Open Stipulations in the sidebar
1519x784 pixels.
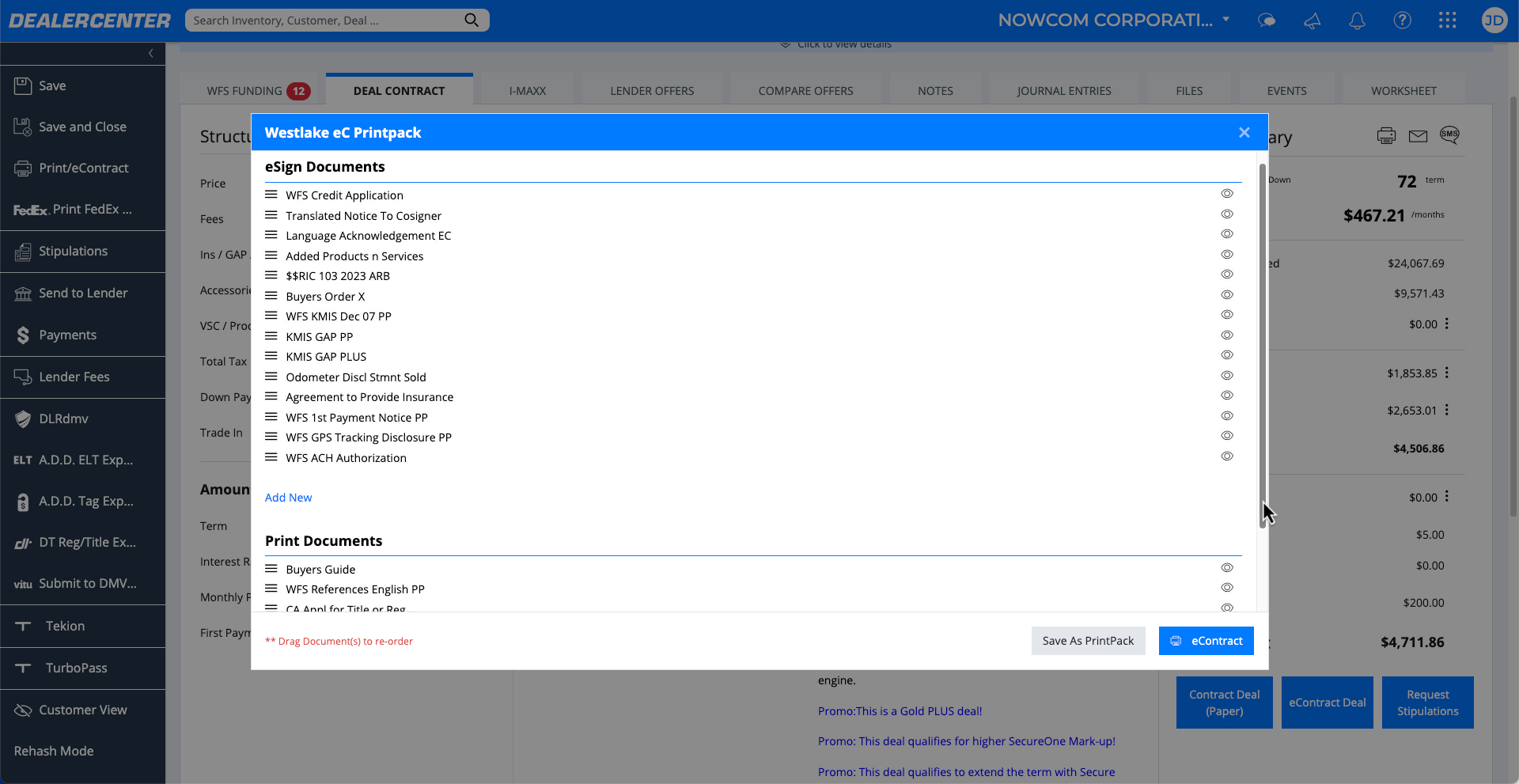[x=82, y=251]
